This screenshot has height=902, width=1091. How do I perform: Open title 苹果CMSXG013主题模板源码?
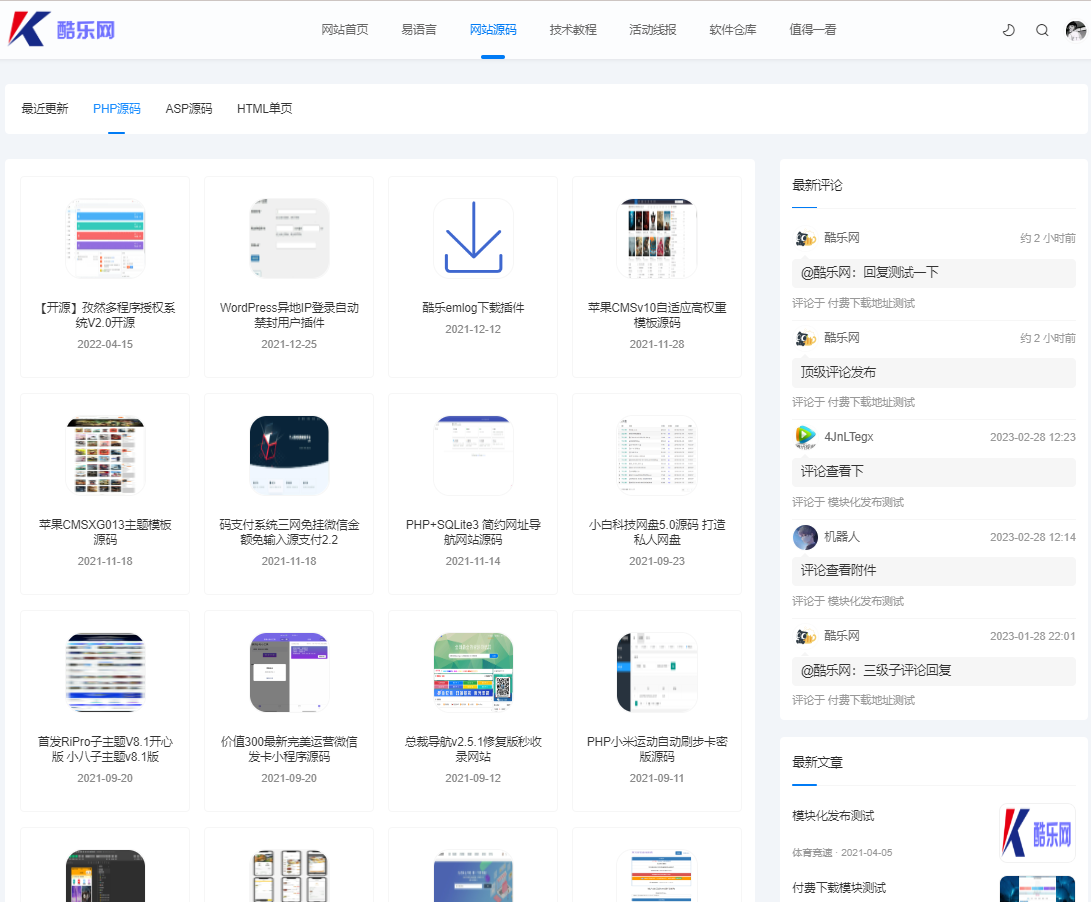105,532
